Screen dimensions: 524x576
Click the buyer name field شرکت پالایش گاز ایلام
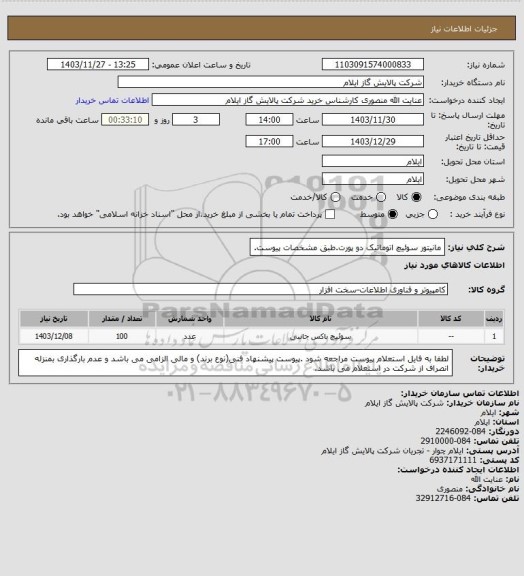(x=270, y=82)
